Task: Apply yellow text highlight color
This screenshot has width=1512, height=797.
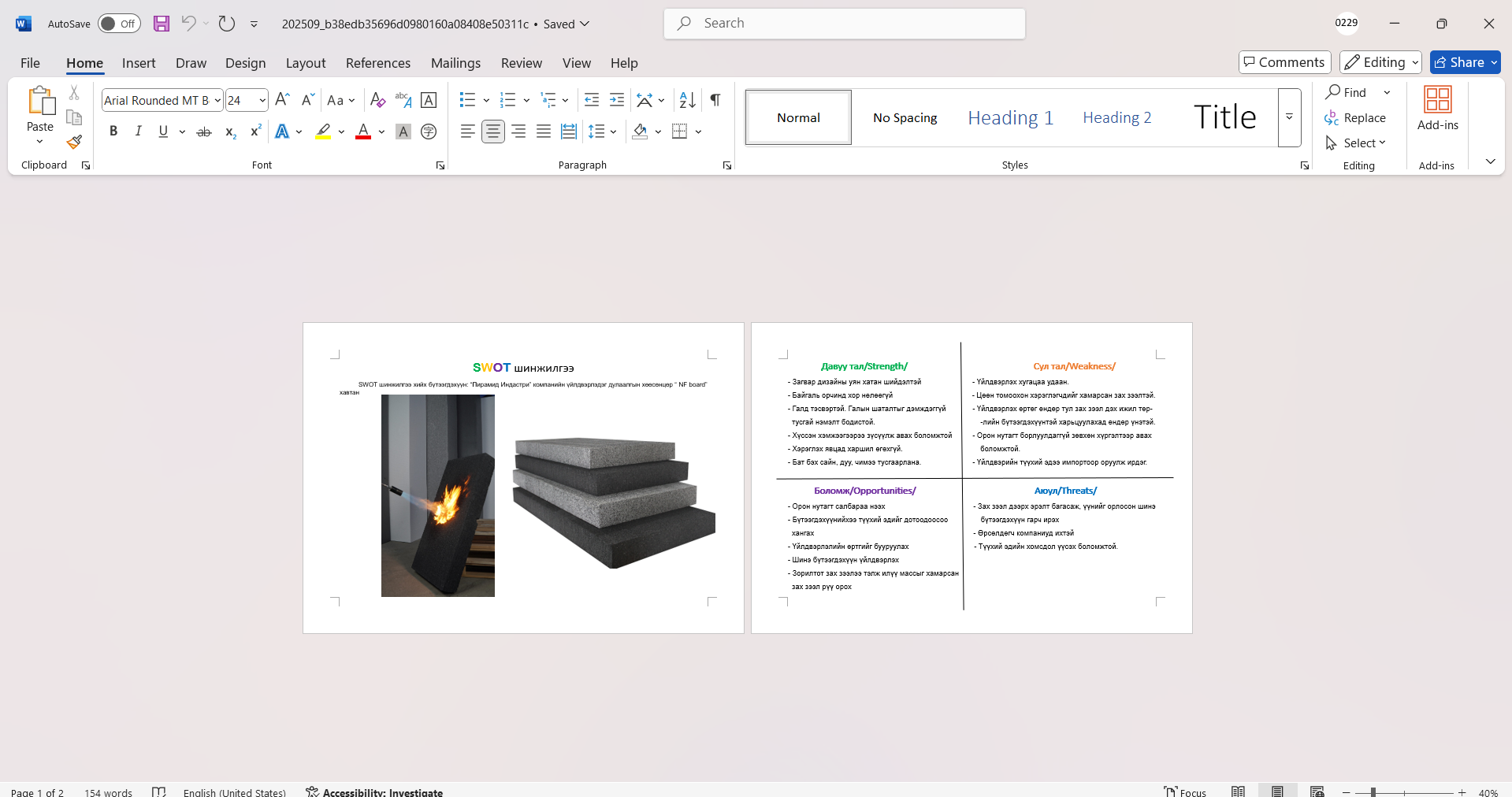Action: click(x=323, y=132)
